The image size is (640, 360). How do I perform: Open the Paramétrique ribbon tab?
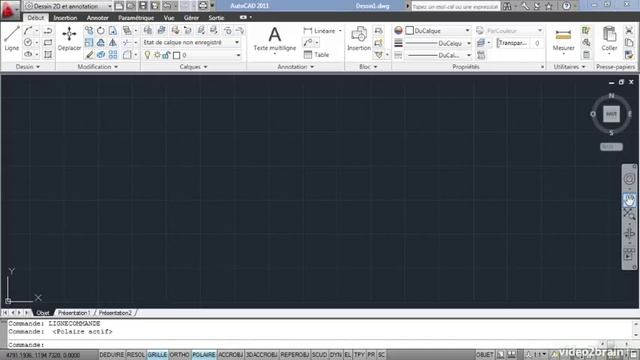pyautogui.click(x=136, y=18)
